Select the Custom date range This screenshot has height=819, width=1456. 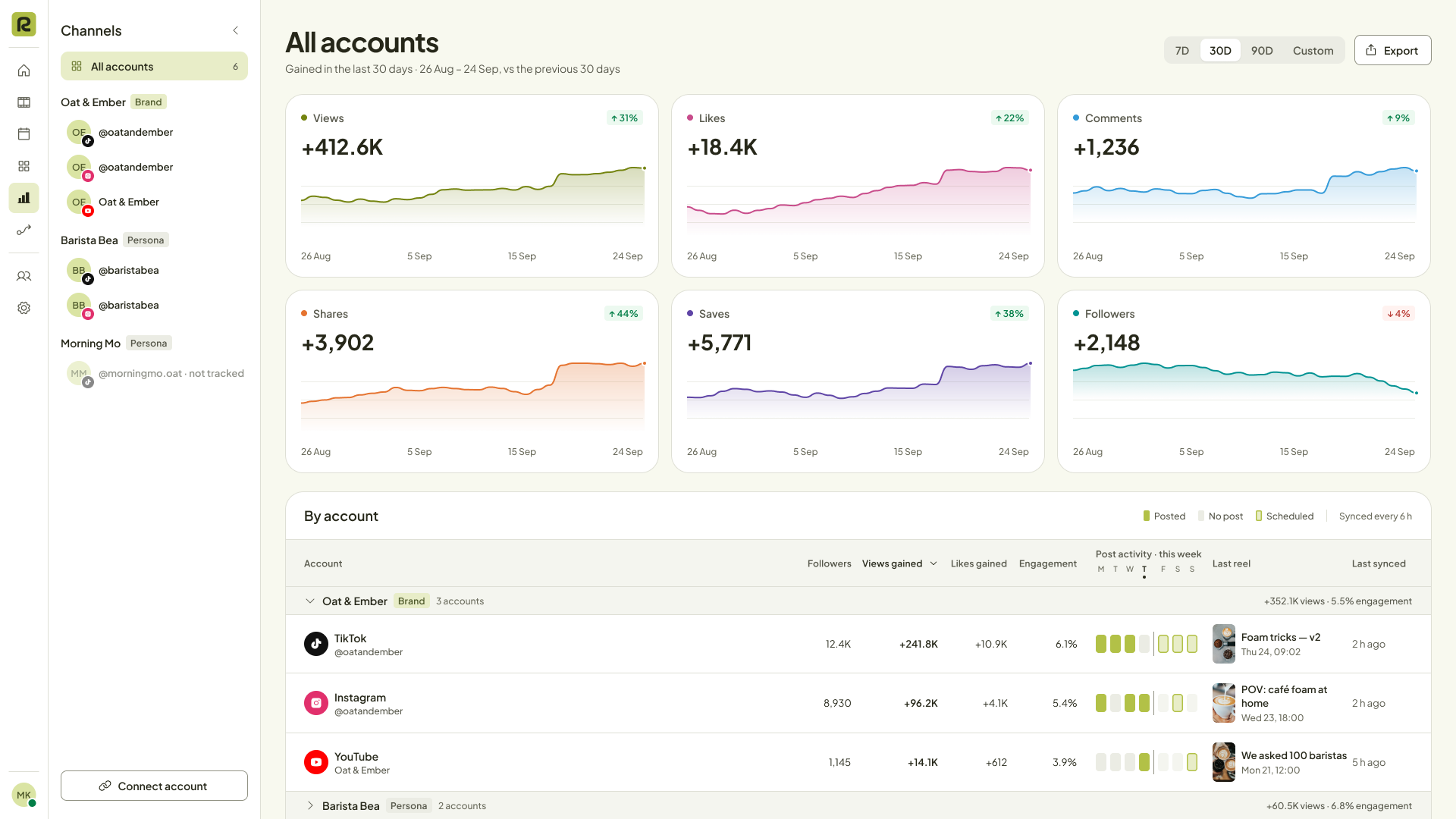[1313, 50]
